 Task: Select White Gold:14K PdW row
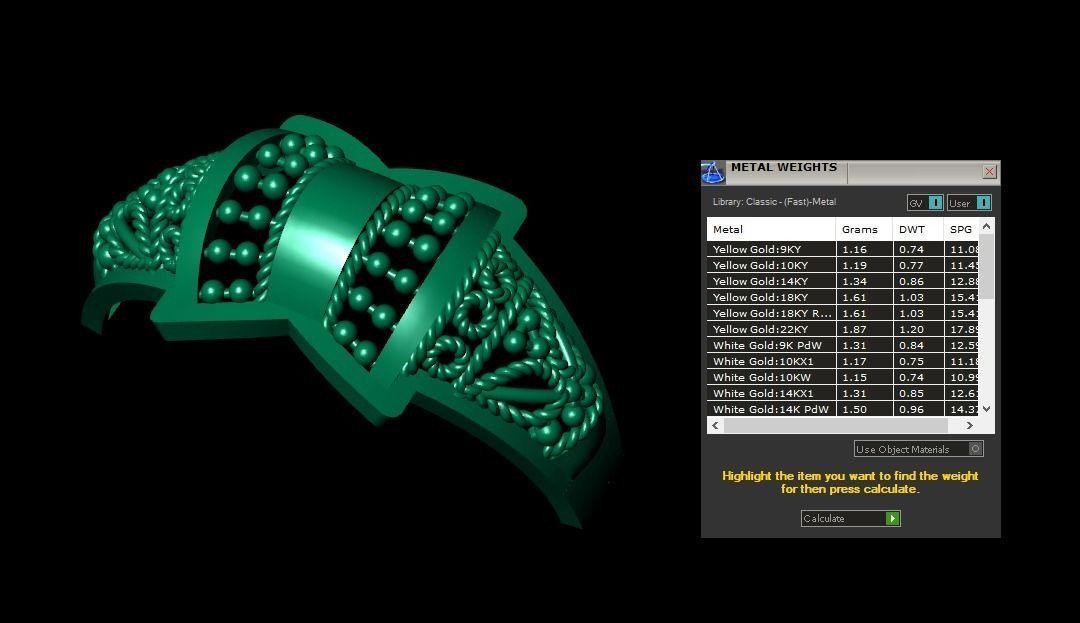pos(842,409)
